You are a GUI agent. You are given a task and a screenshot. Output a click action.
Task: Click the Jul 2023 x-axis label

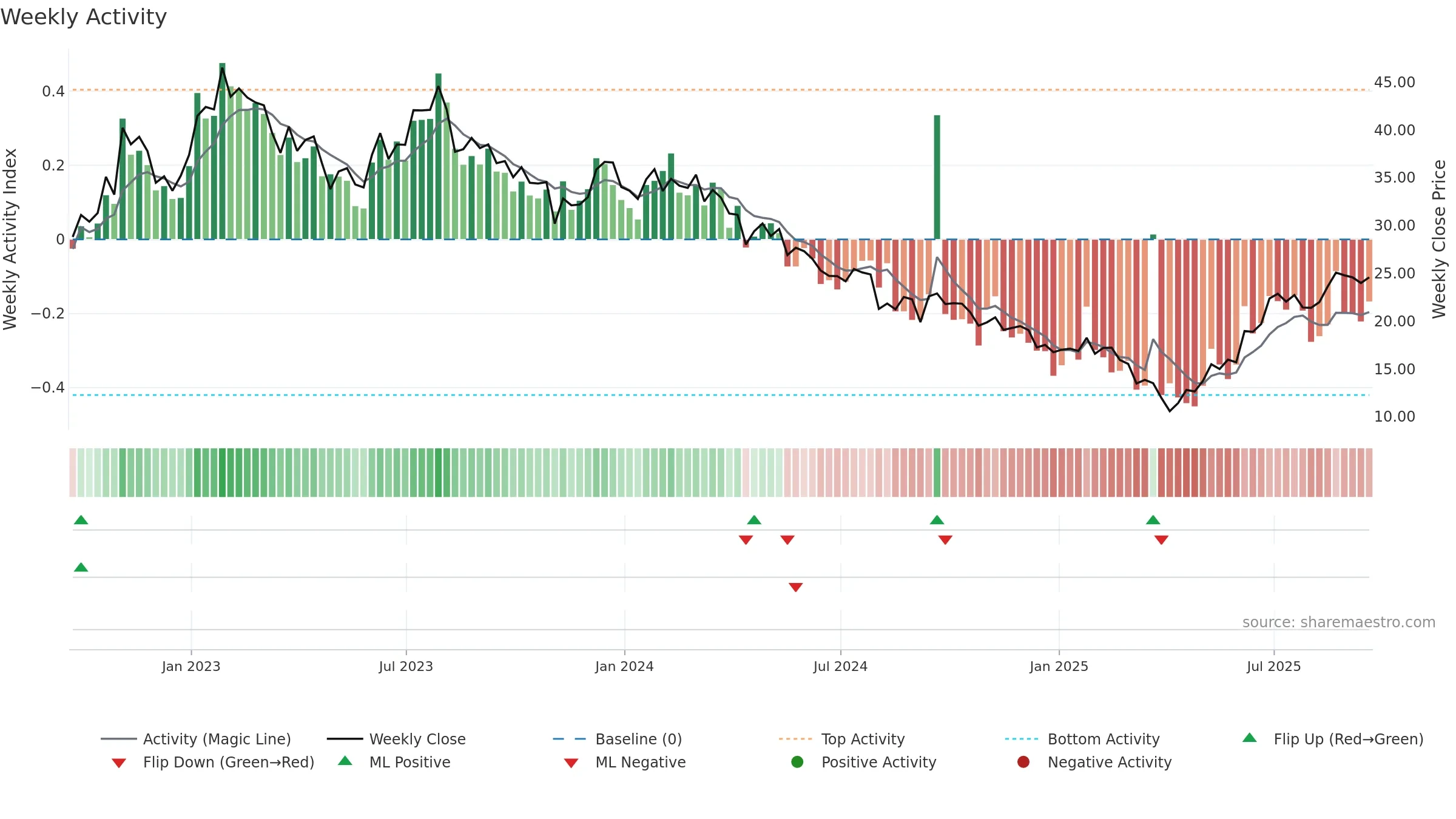pyautogui.click(x=406, y=666)
